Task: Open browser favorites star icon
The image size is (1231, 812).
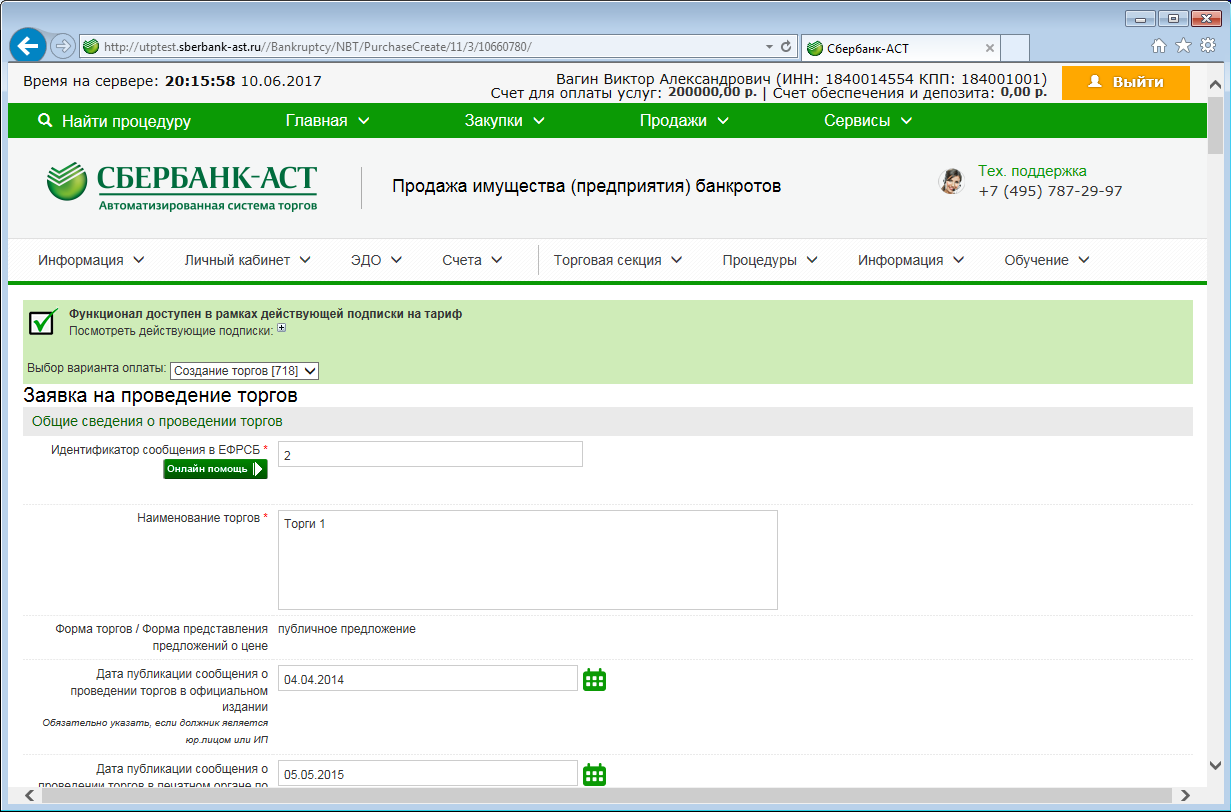Action: tap(1183, 46)
